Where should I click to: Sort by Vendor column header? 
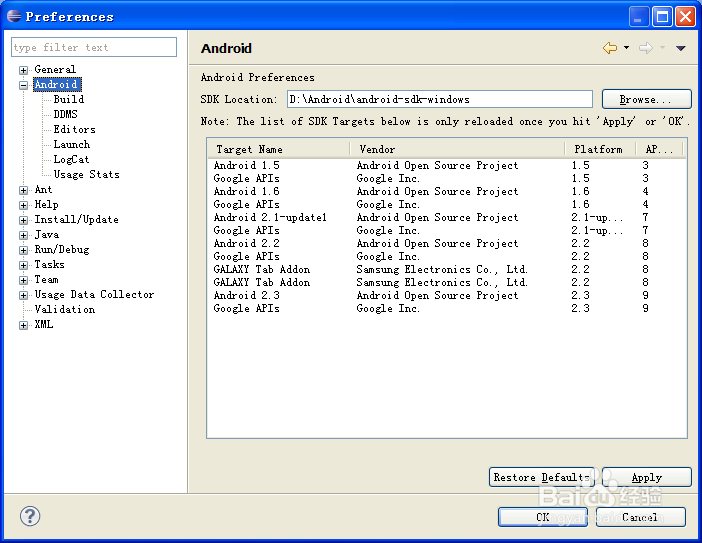pos(457,149)
